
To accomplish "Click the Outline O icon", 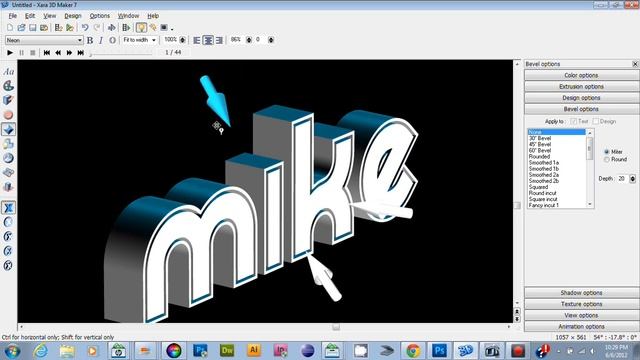I will click(x=112, y=40).
